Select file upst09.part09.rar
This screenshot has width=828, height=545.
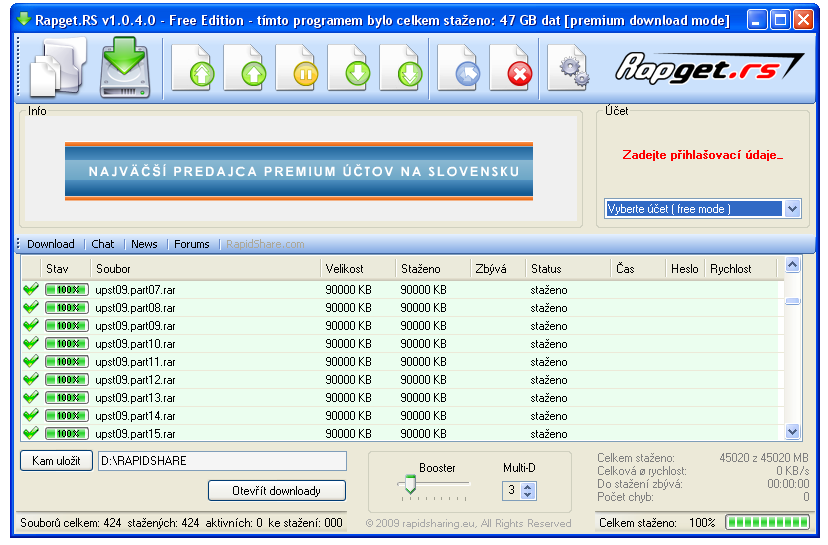(135, 326)
